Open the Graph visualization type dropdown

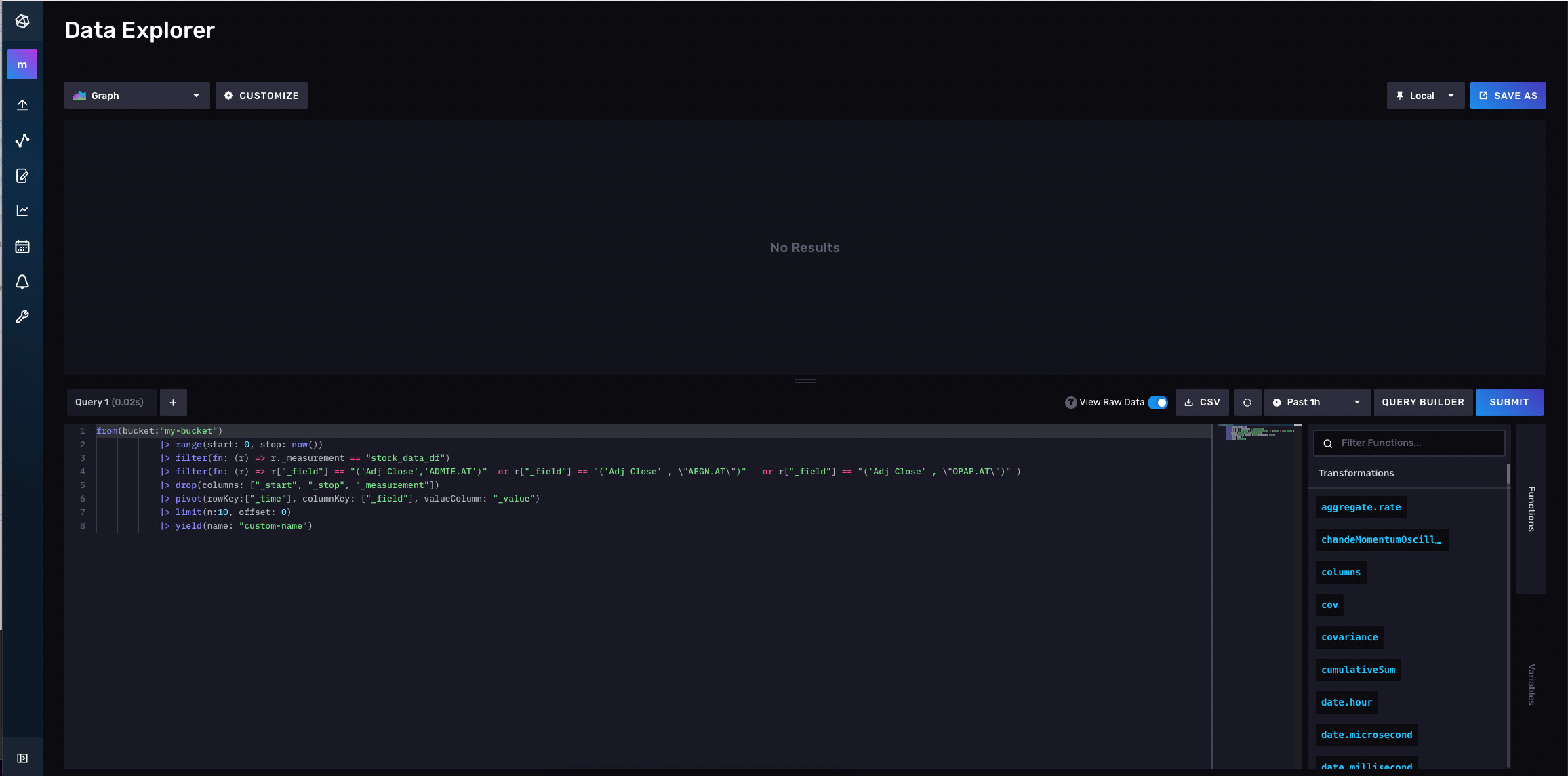137,96
